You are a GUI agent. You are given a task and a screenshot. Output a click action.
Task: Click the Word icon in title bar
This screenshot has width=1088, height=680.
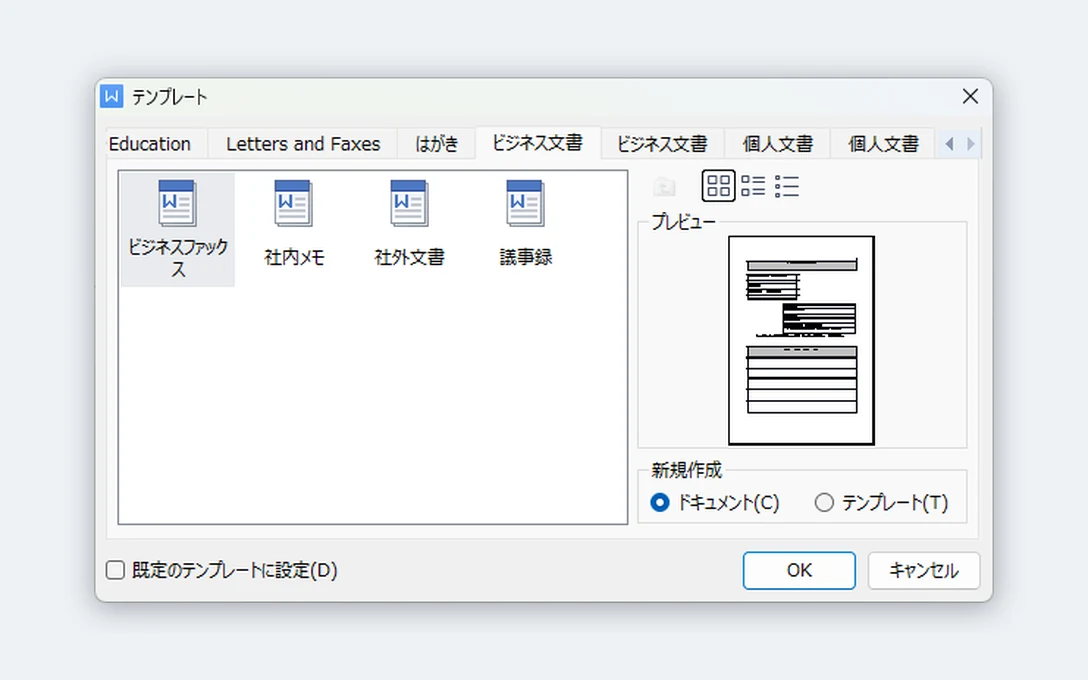[112, 96]
